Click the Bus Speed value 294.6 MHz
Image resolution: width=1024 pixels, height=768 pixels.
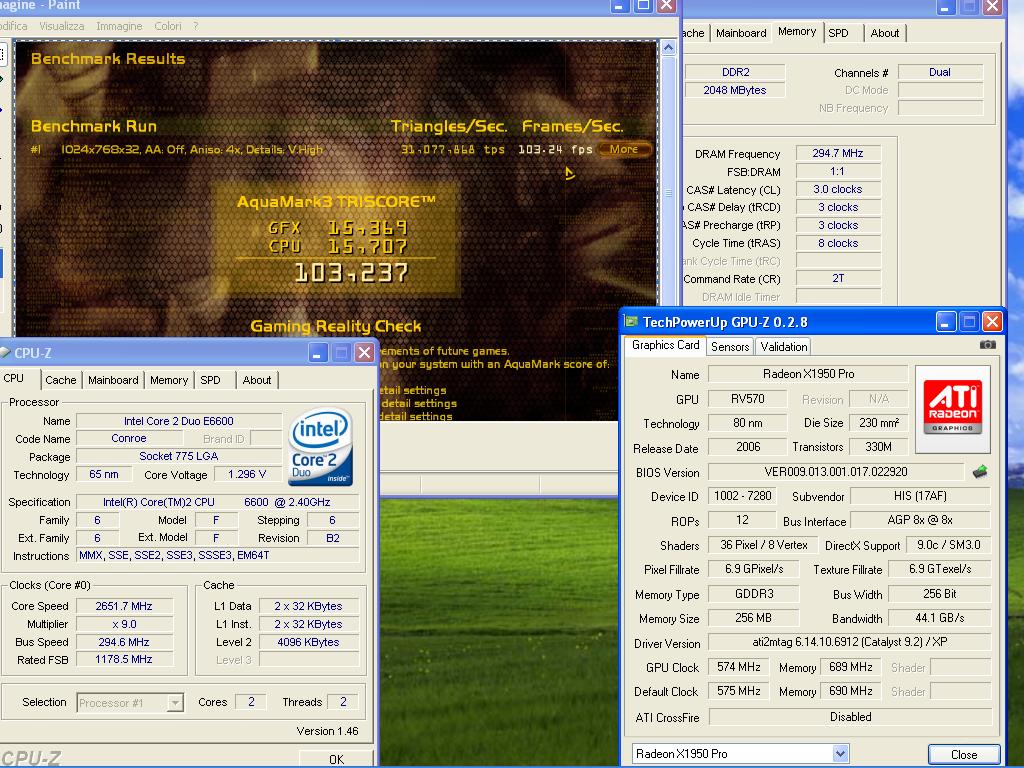[124, 643]
